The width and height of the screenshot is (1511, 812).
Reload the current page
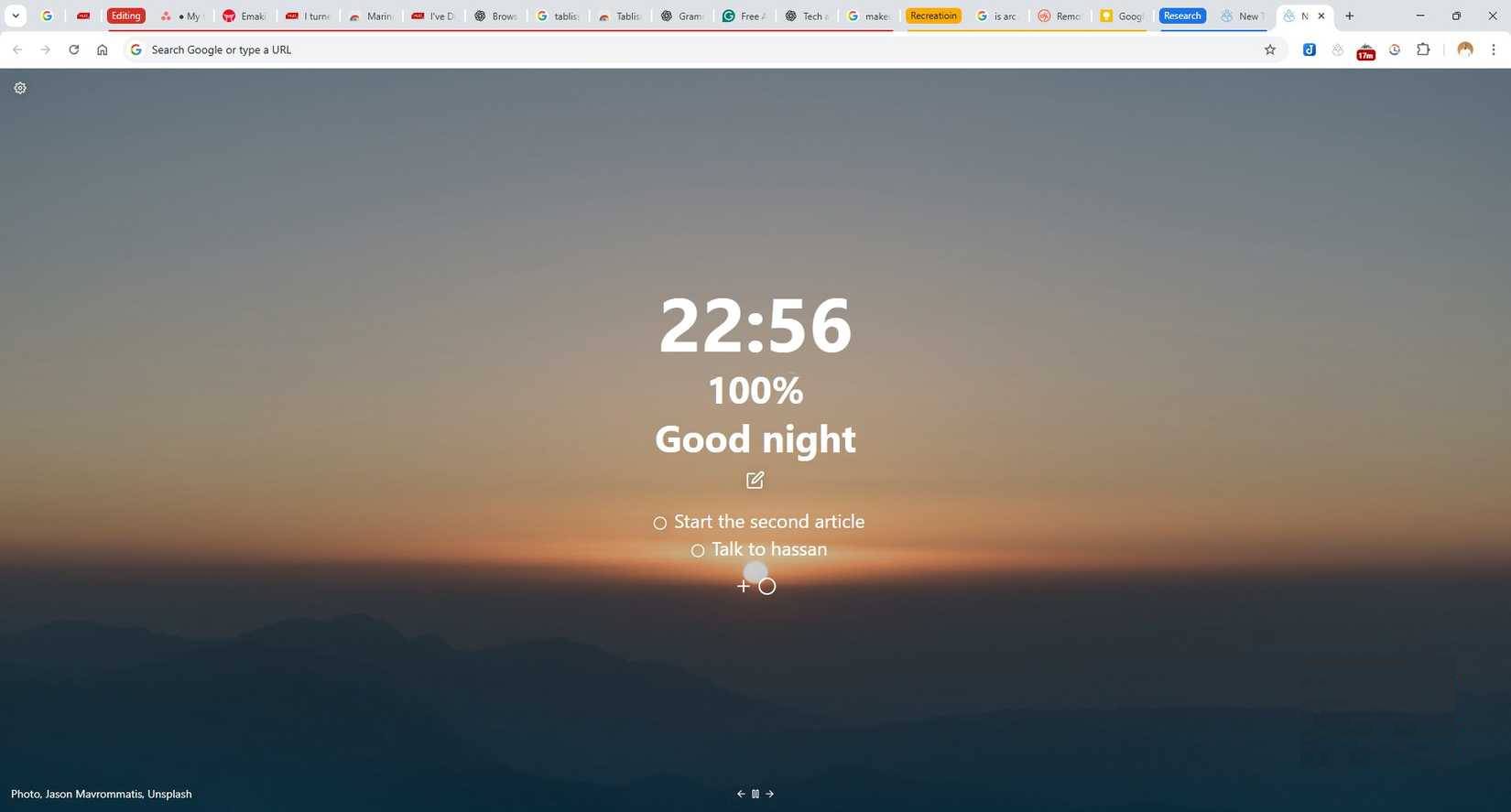click(74, 49)
